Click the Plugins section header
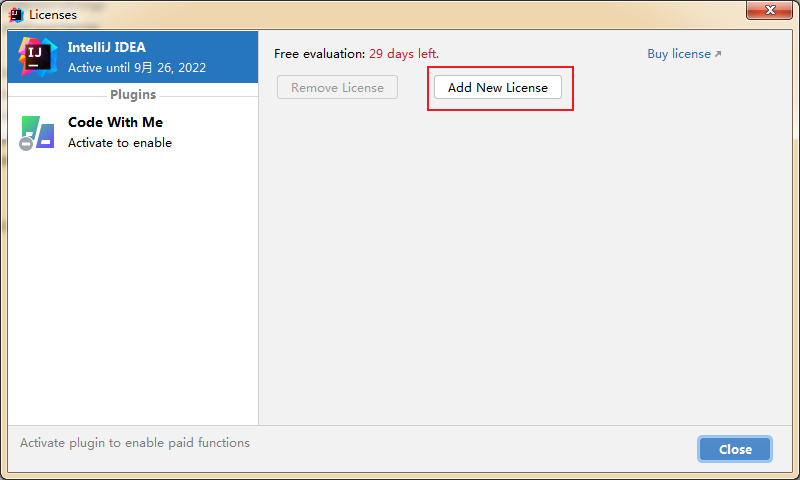 [133, 95]
